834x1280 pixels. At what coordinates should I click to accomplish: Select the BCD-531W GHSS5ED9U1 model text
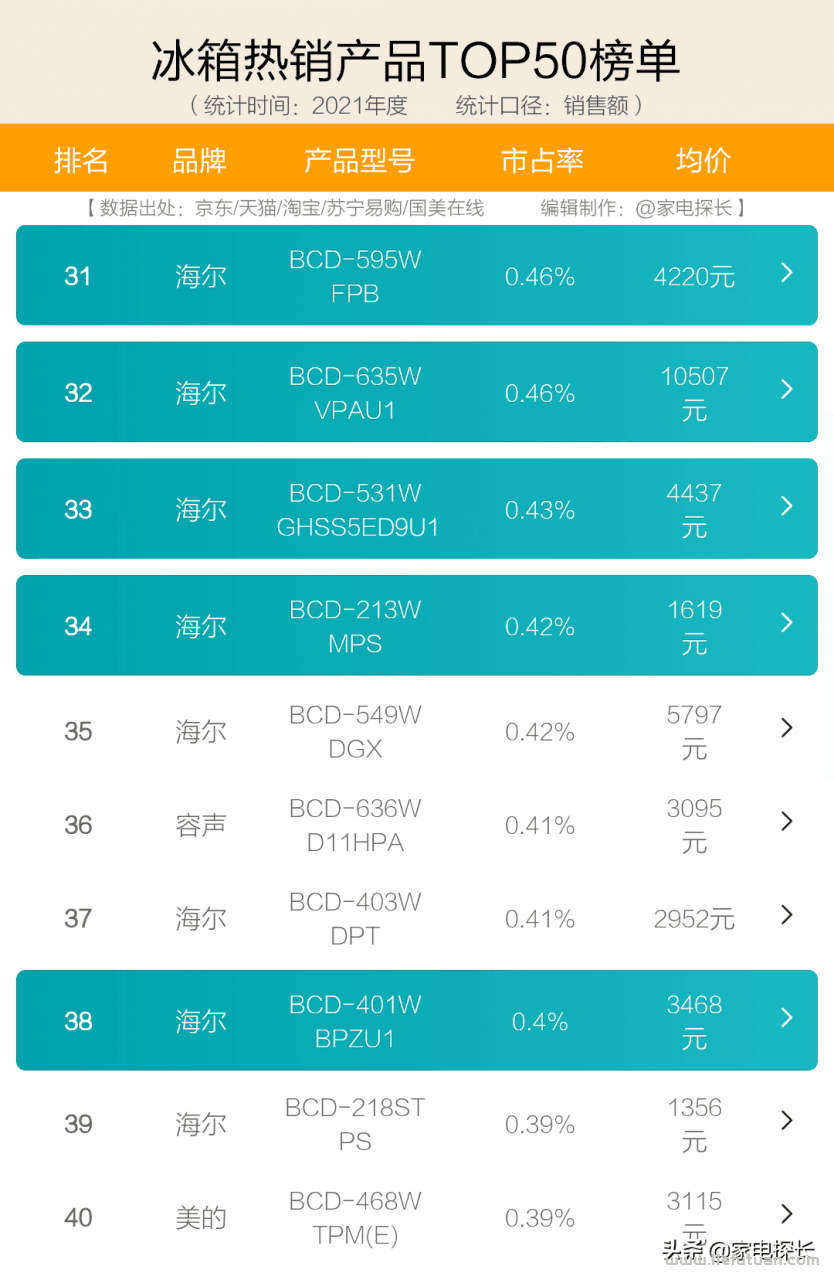click(x=357, y=510)
